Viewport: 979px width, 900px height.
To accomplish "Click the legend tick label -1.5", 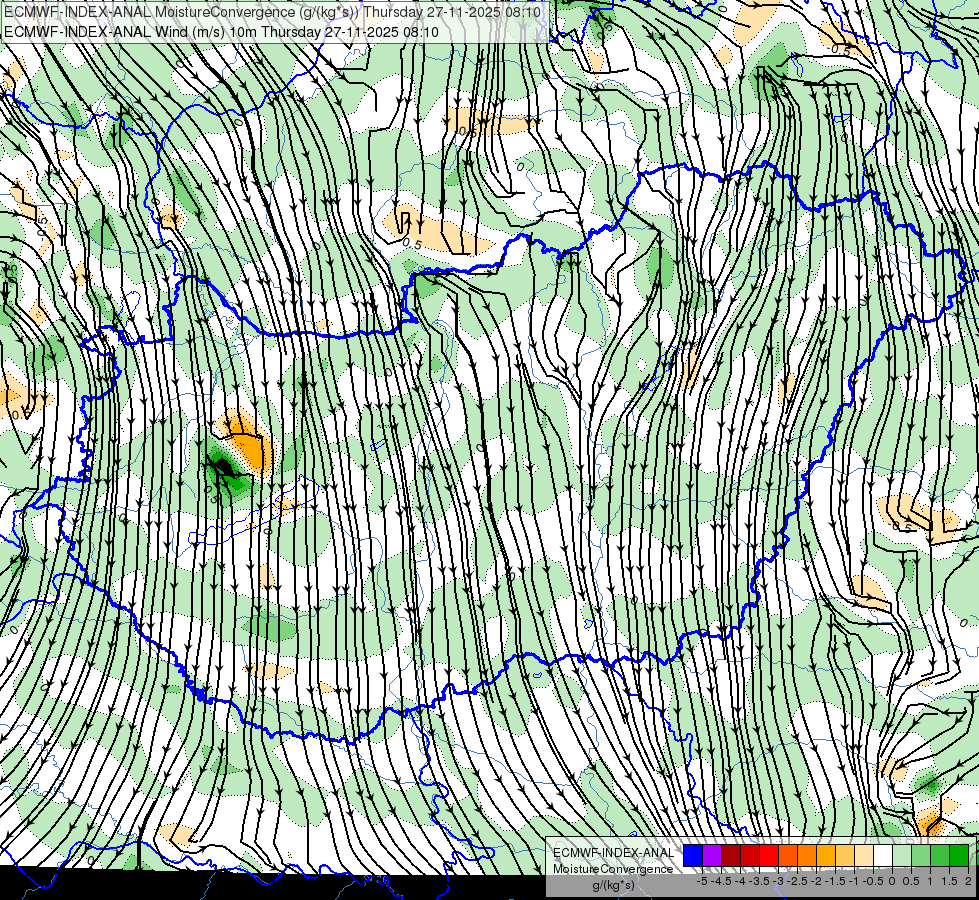I will 835,881.
